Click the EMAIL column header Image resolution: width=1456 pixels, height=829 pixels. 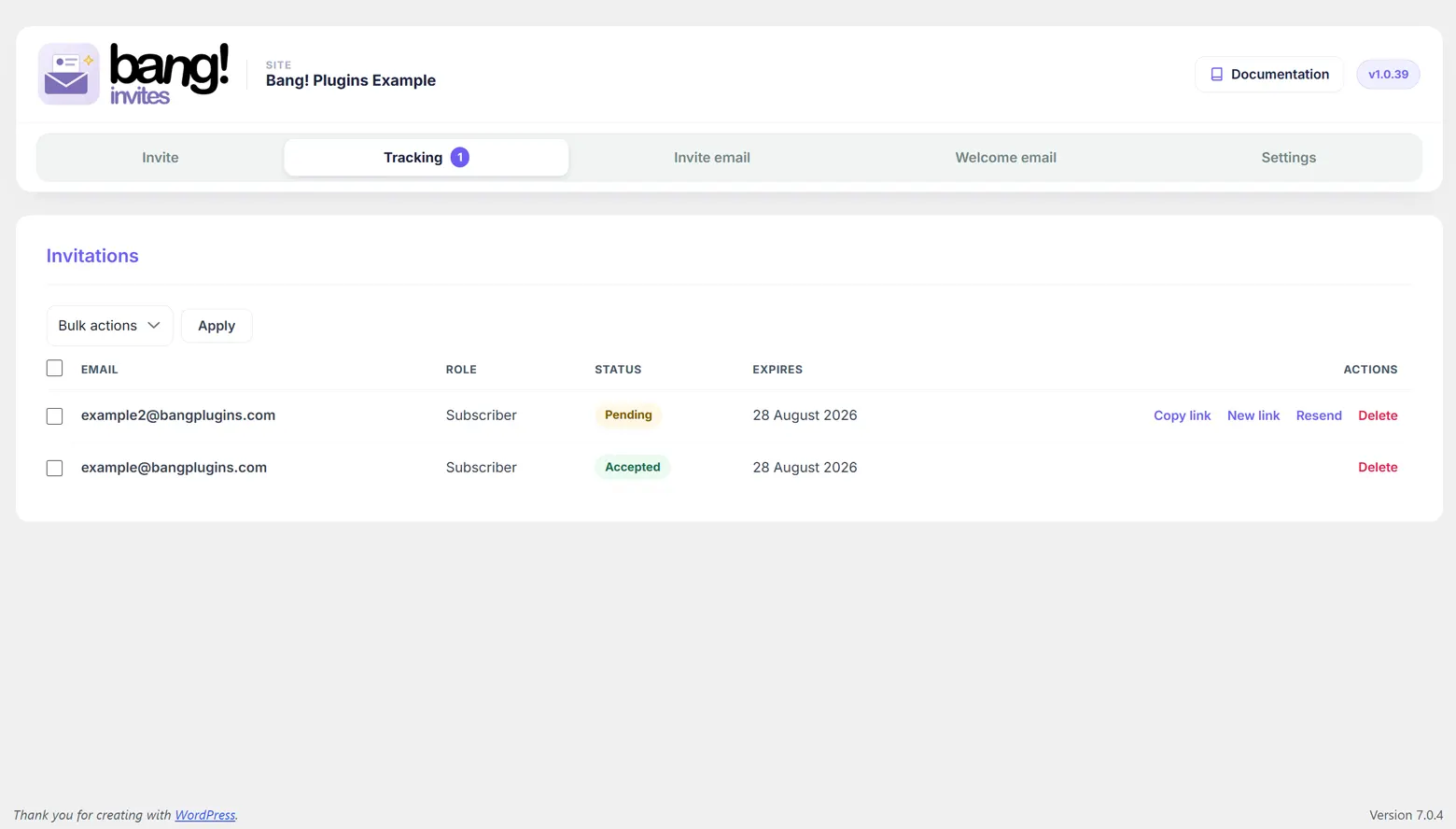point(100,370)
